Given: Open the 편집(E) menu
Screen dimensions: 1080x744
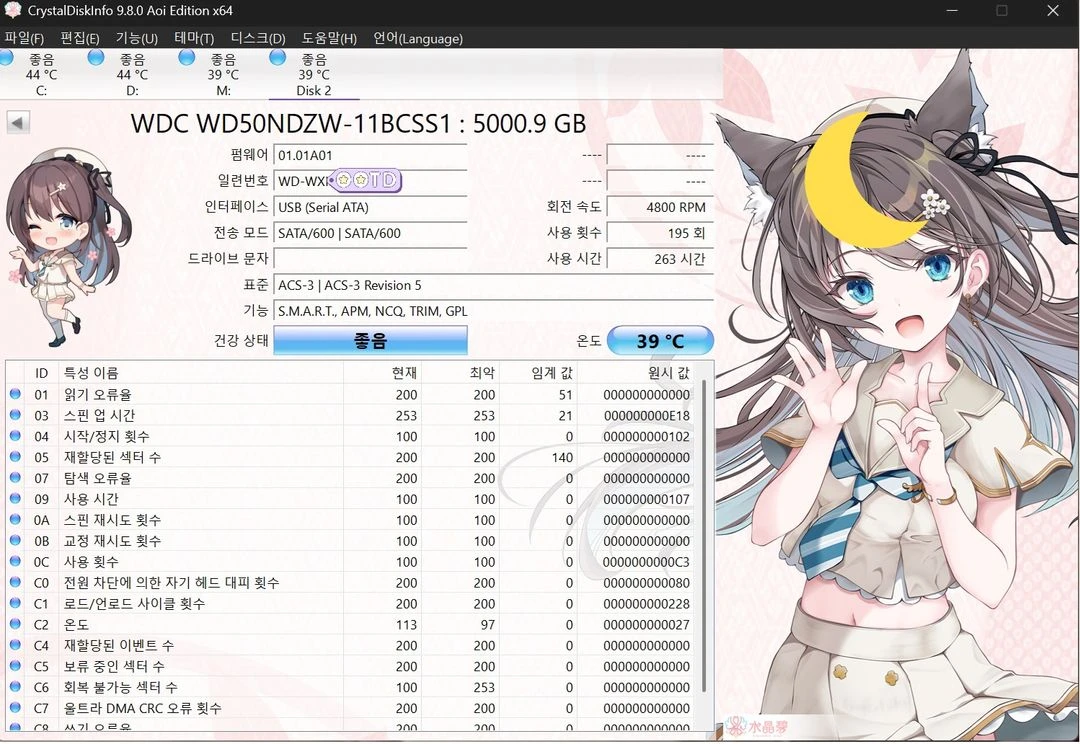Looking at the screenshot, I should coord(79,39).
